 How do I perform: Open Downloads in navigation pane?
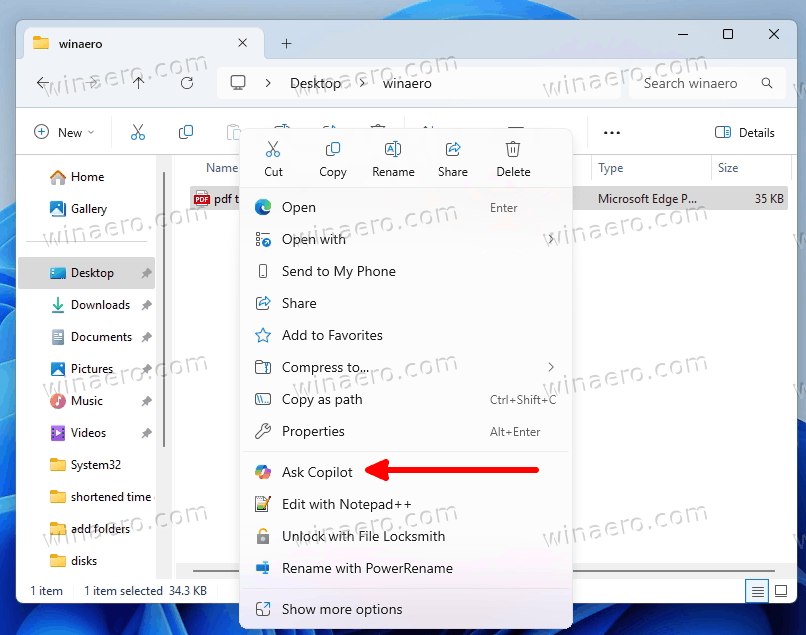coord(86,305)
